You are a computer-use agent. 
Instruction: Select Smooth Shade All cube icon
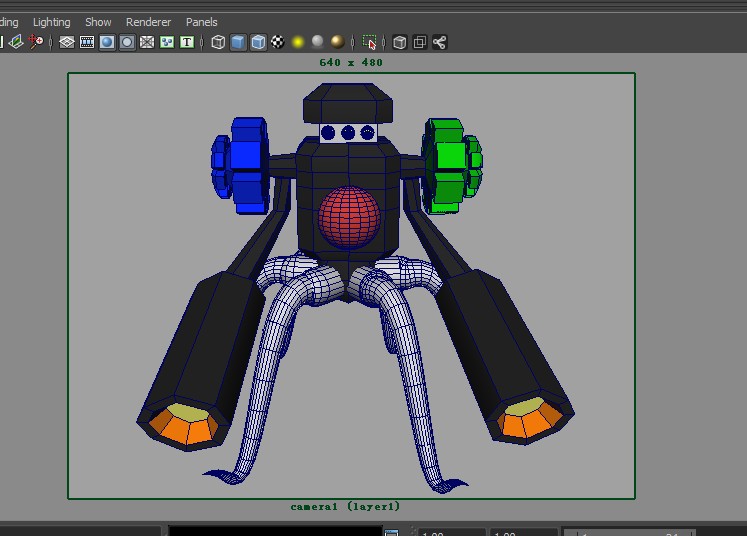coord(238,42)
